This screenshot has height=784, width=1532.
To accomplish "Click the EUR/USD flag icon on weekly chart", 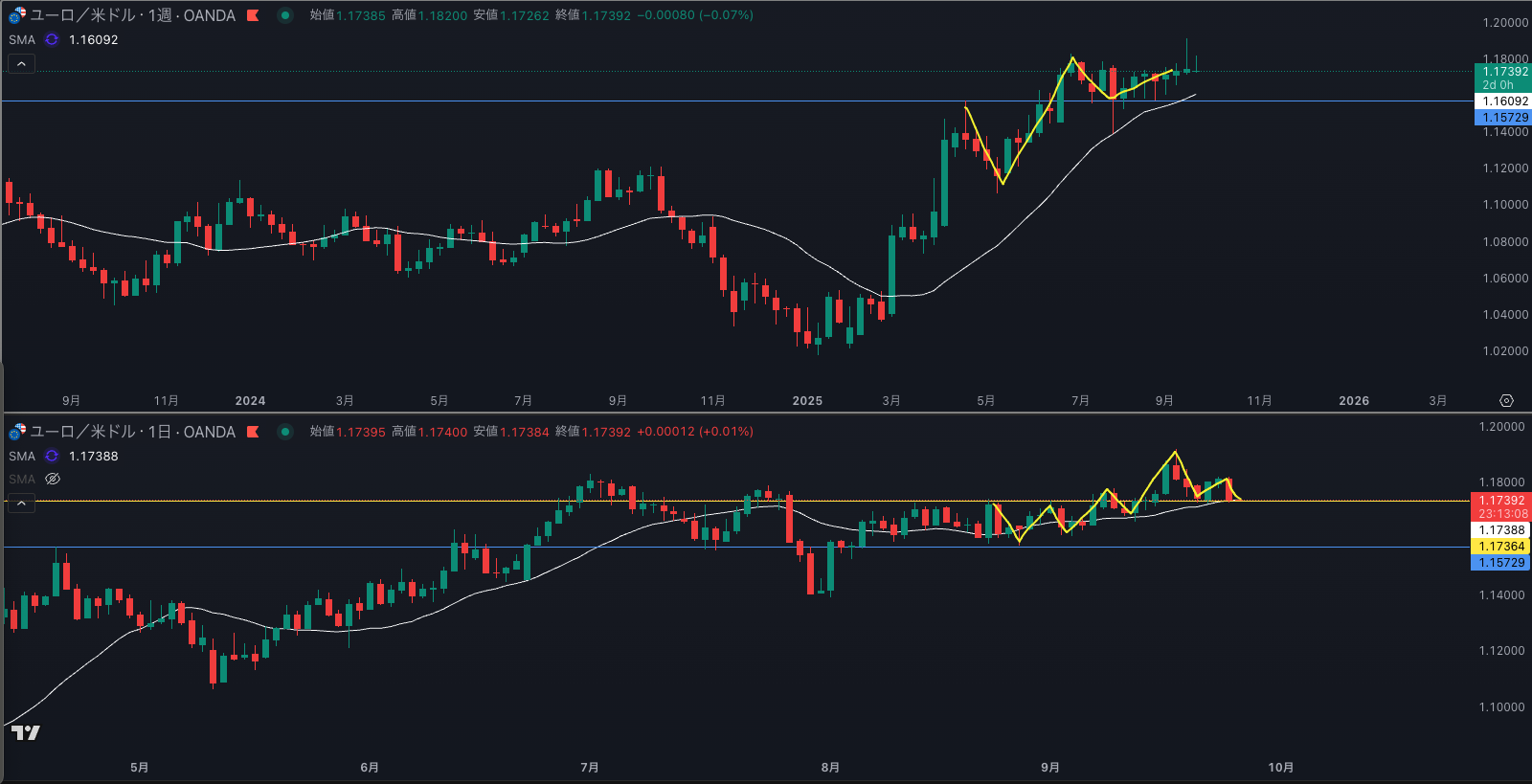I will pos(17,15).
